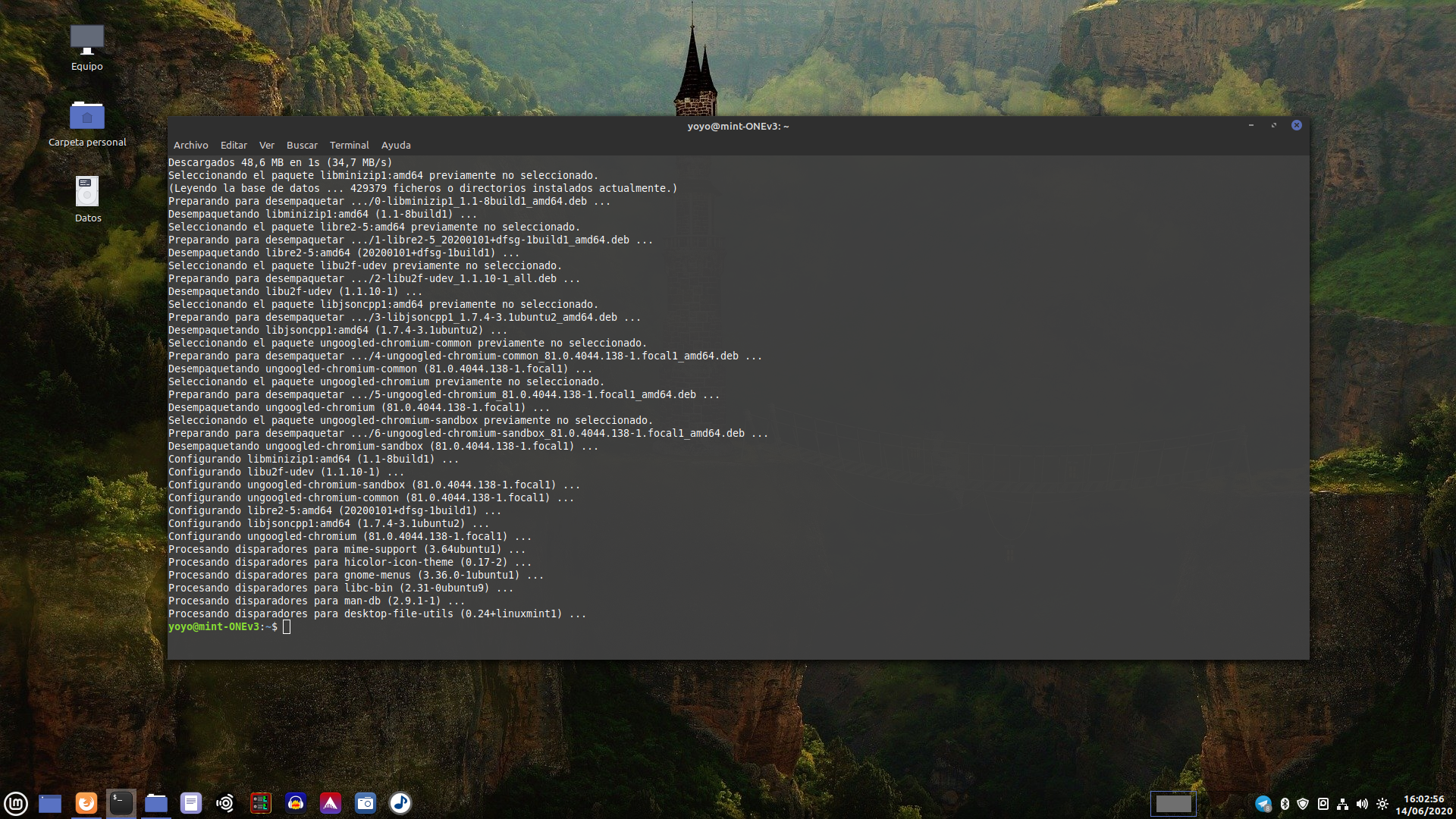
Task: Click the terminal command prompt line
Action: [x=455, y=627]
